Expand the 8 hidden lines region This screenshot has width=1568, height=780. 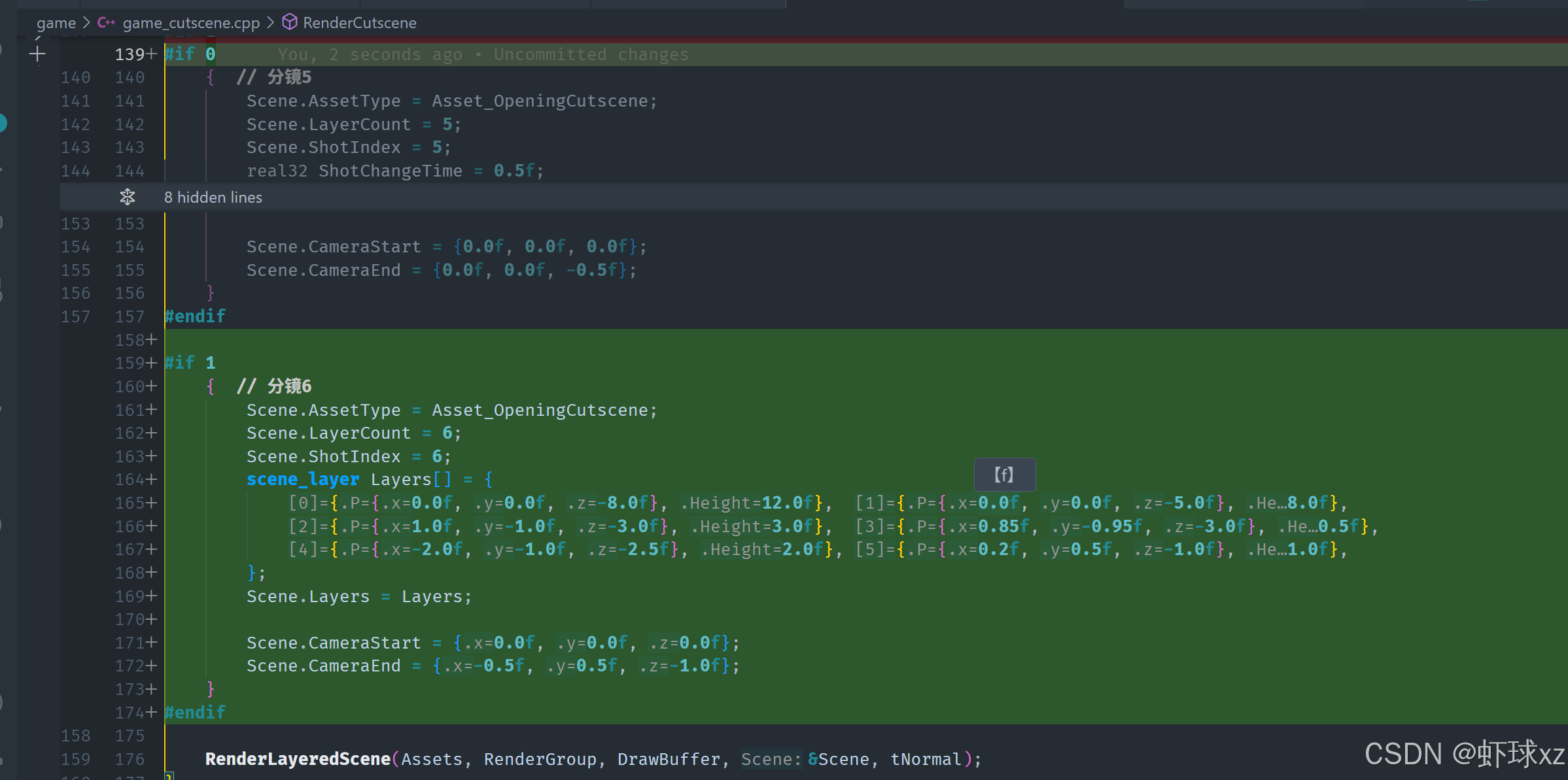213,197
